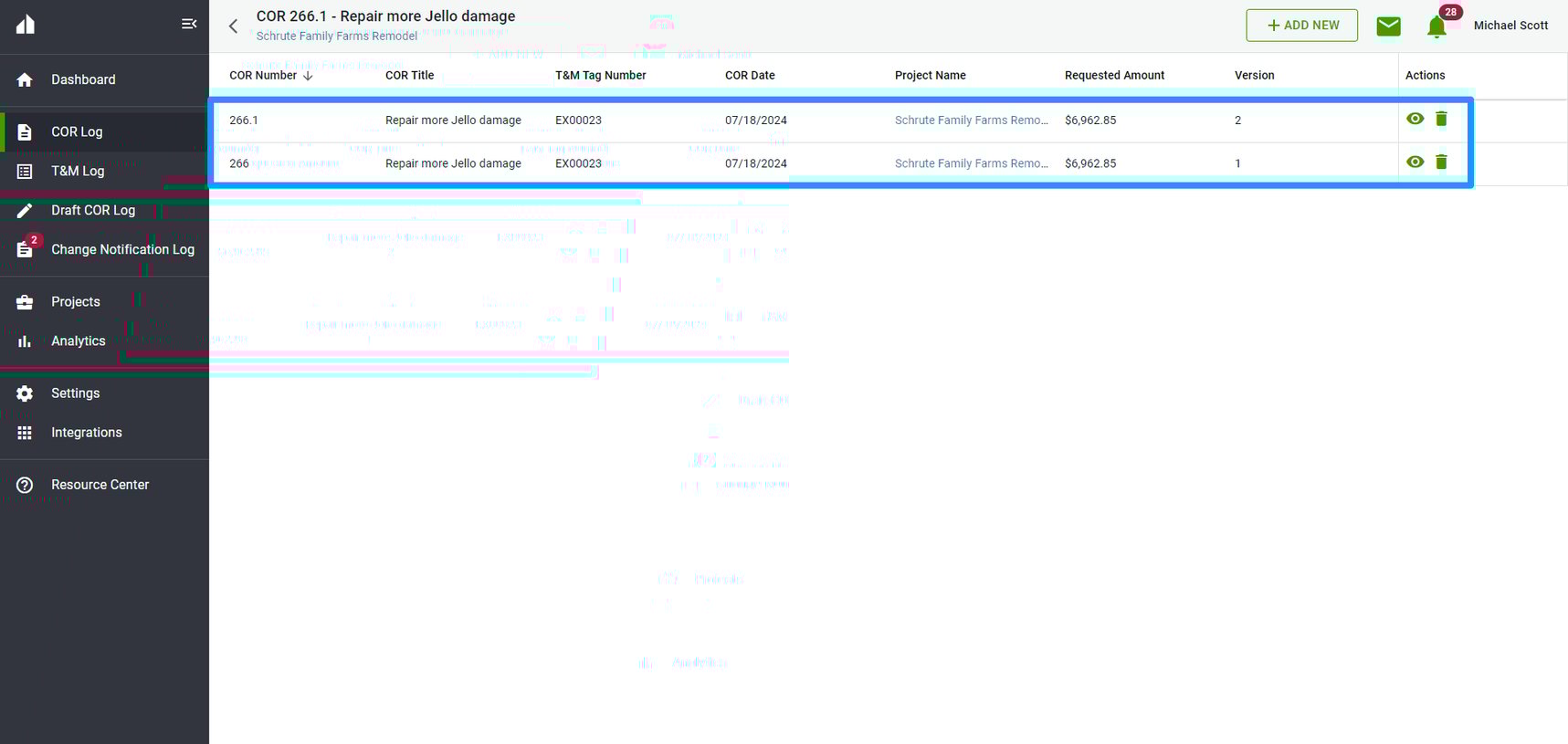Click the ADD NEW button

[1301, 26]
